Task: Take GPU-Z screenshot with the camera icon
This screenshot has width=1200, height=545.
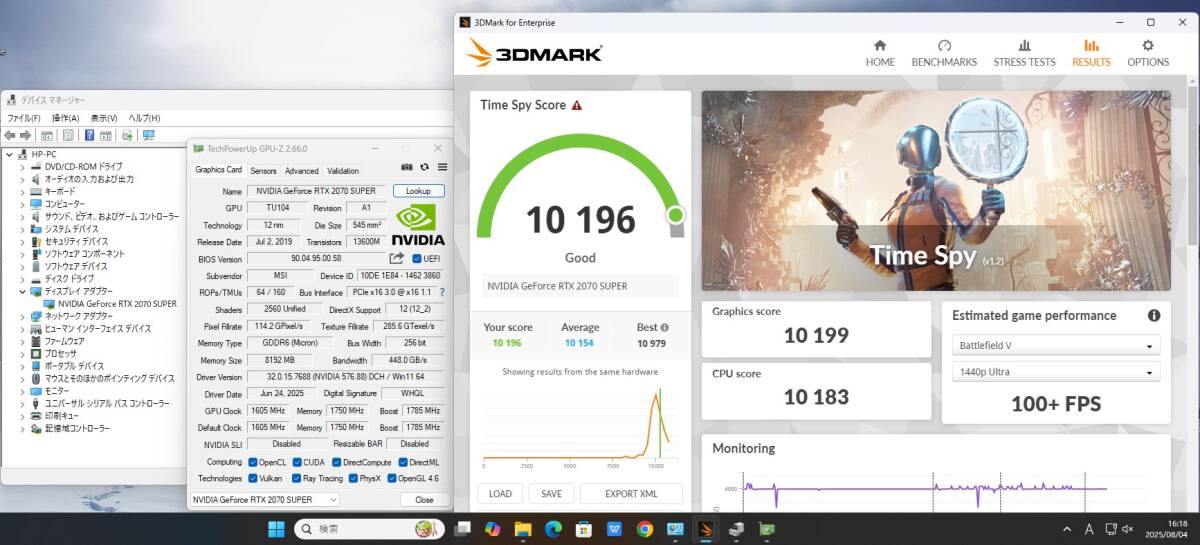Action: tap(407, 168)
